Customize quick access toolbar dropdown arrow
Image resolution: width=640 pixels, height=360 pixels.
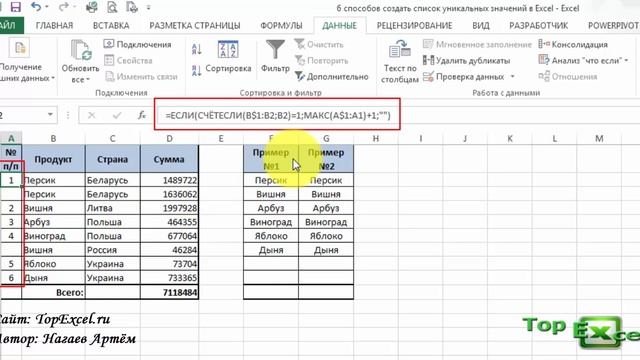(149, 7)
